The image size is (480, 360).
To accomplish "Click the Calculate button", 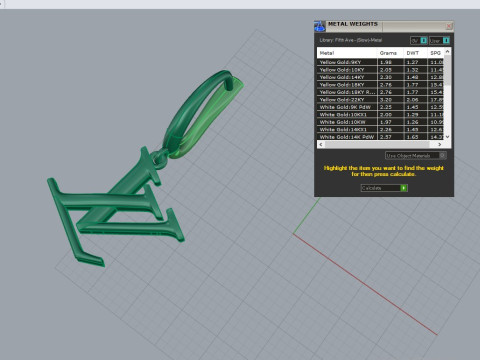I will [384, 188].
